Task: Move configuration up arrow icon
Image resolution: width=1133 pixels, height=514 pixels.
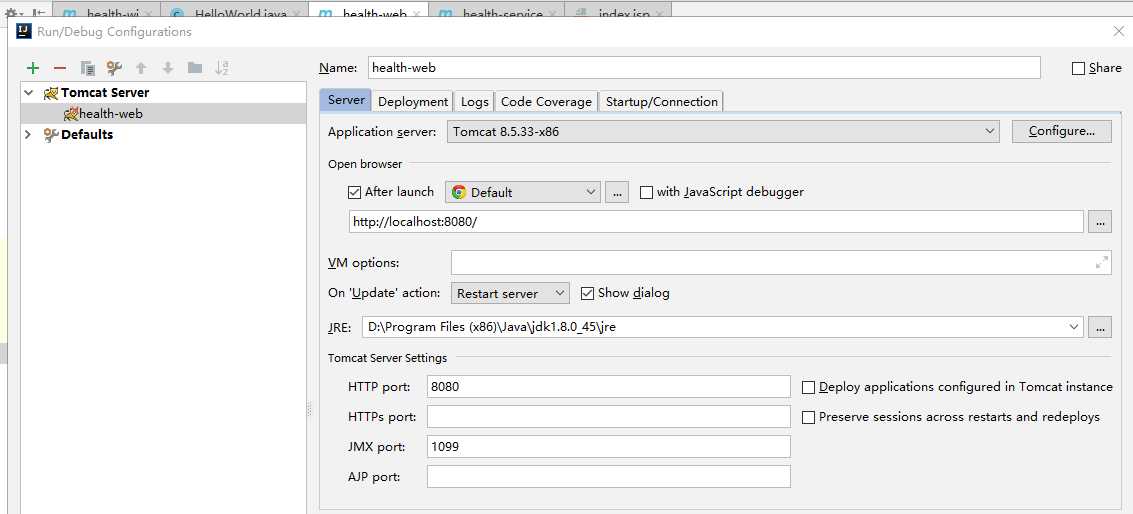Action: [141, 68]
